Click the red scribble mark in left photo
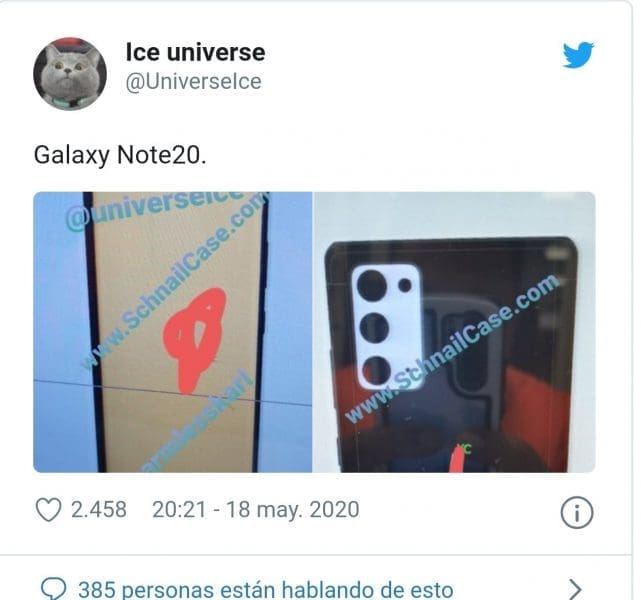The image size is (641, 600). [195, 340]
